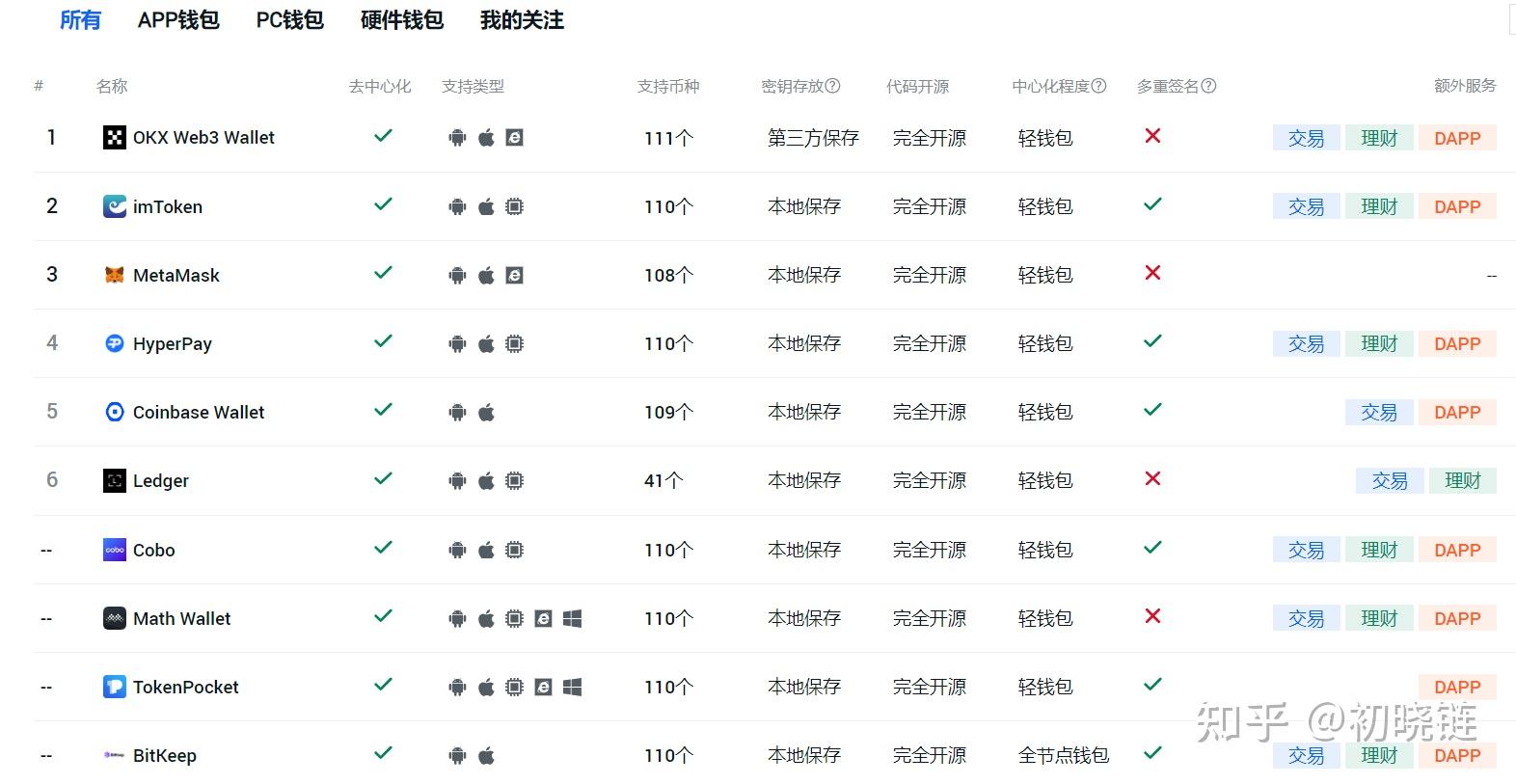Click the 41个 coin count for Ledger
This screenshot has height=784, width=1516.
[663, 480]
